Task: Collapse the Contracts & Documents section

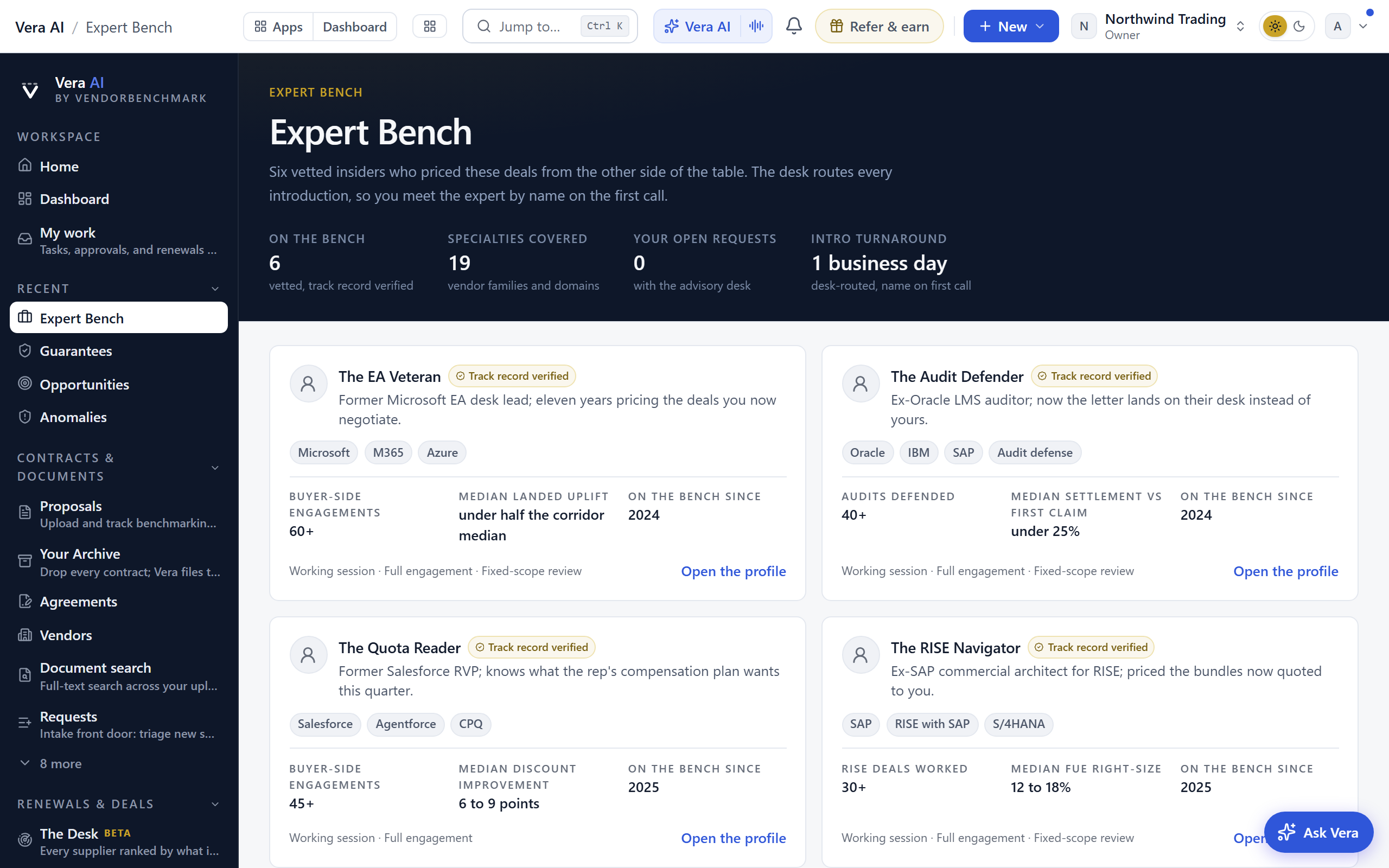Action: [x=215, y=467]
